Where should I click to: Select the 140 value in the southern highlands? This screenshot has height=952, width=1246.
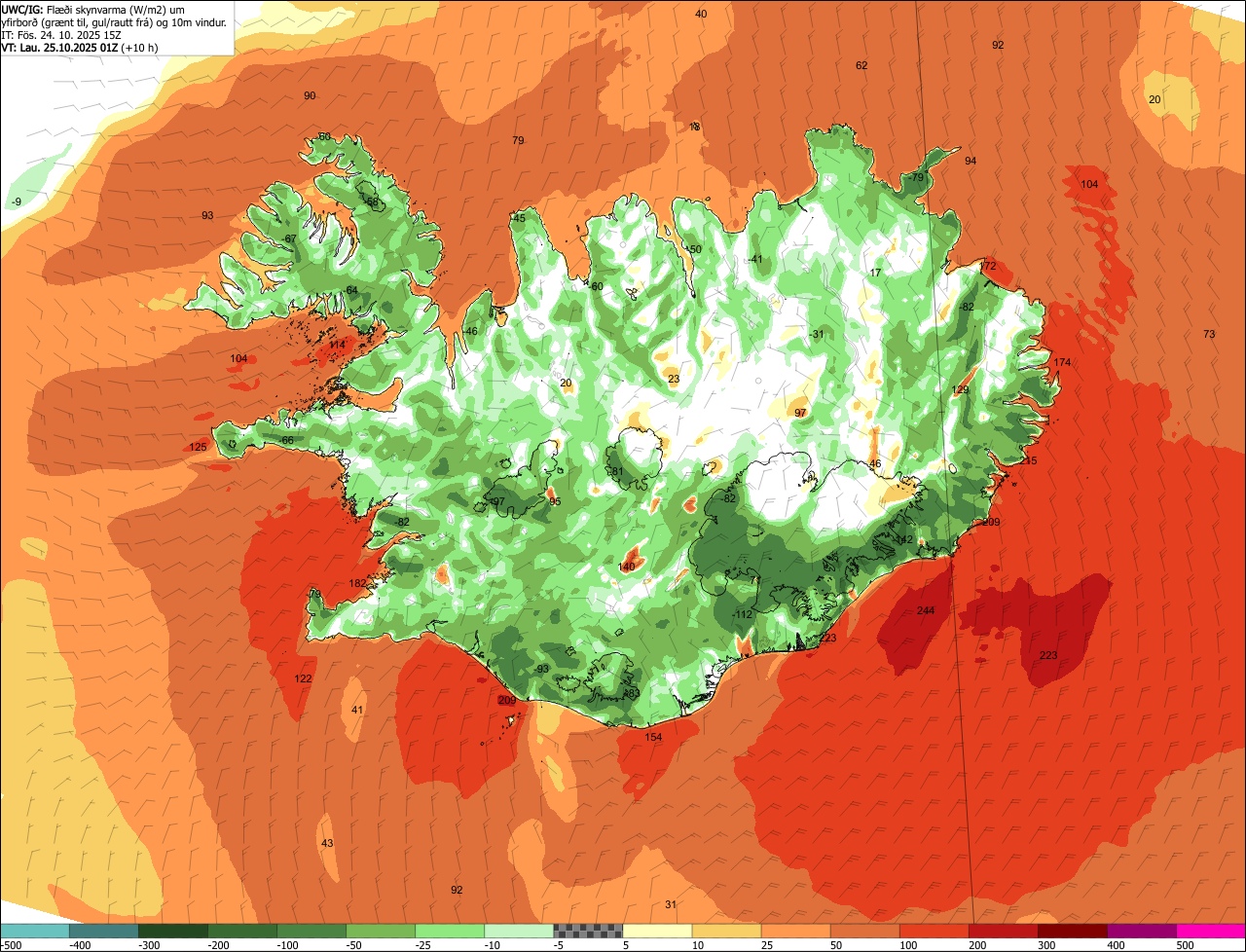(627, 567)
